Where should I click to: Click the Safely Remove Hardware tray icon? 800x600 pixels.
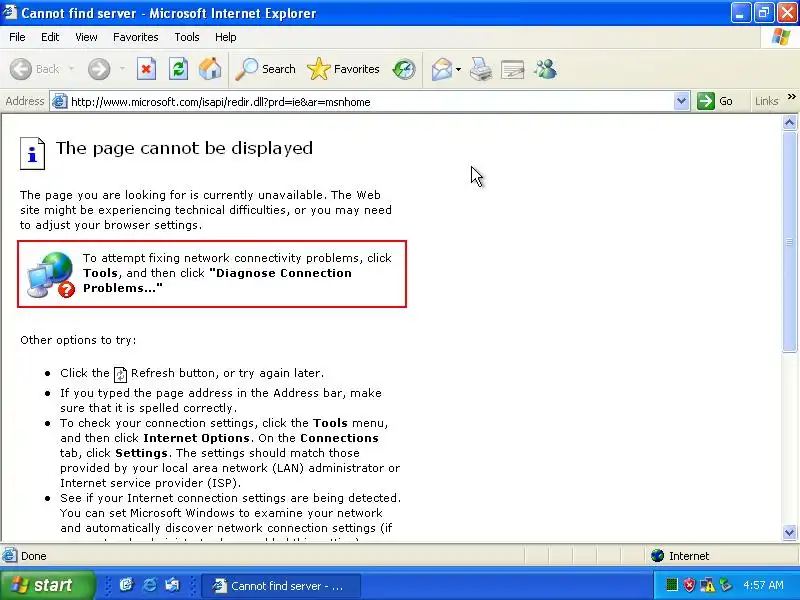coord(725,585)
